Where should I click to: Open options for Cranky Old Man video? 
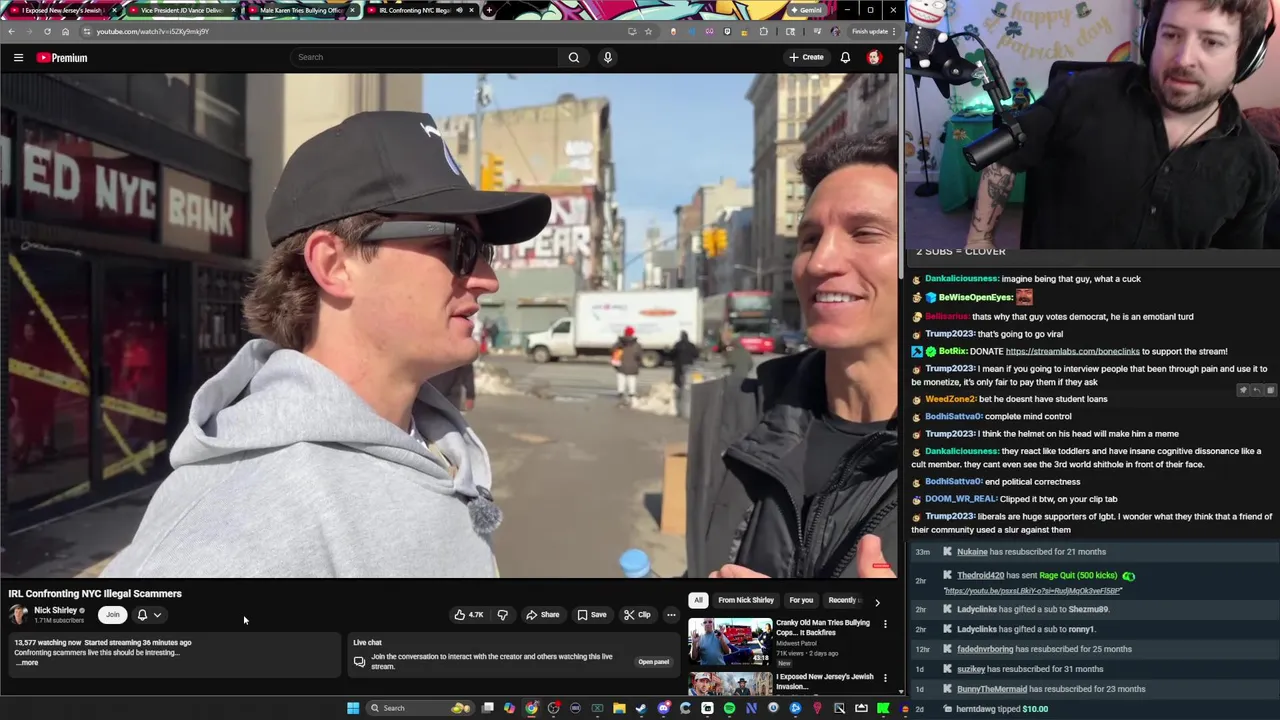click(x=885, y=624)
